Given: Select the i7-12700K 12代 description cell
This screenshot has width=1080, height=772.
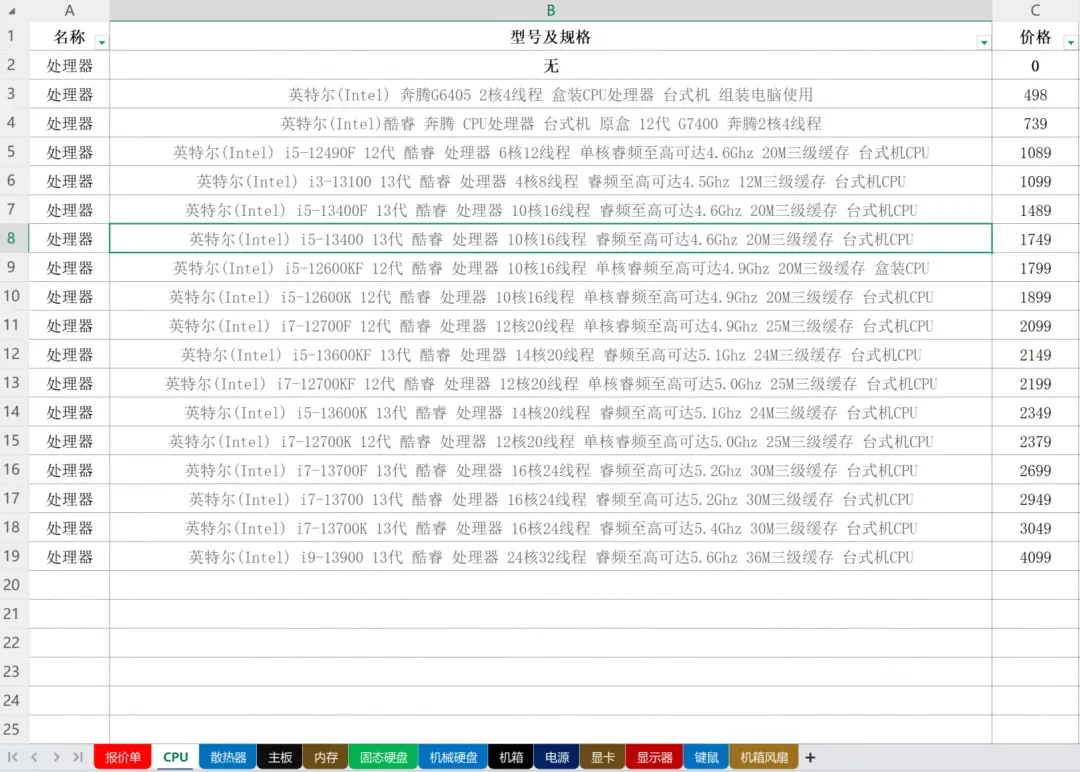Looking at the screenshot, I should tap(550, 441).
